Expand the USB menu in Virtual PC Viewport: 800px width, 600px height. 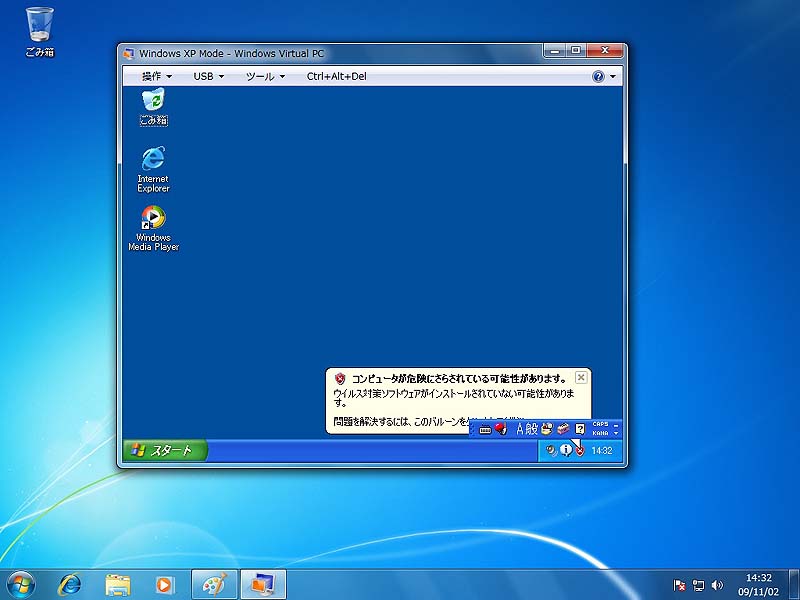203,75
